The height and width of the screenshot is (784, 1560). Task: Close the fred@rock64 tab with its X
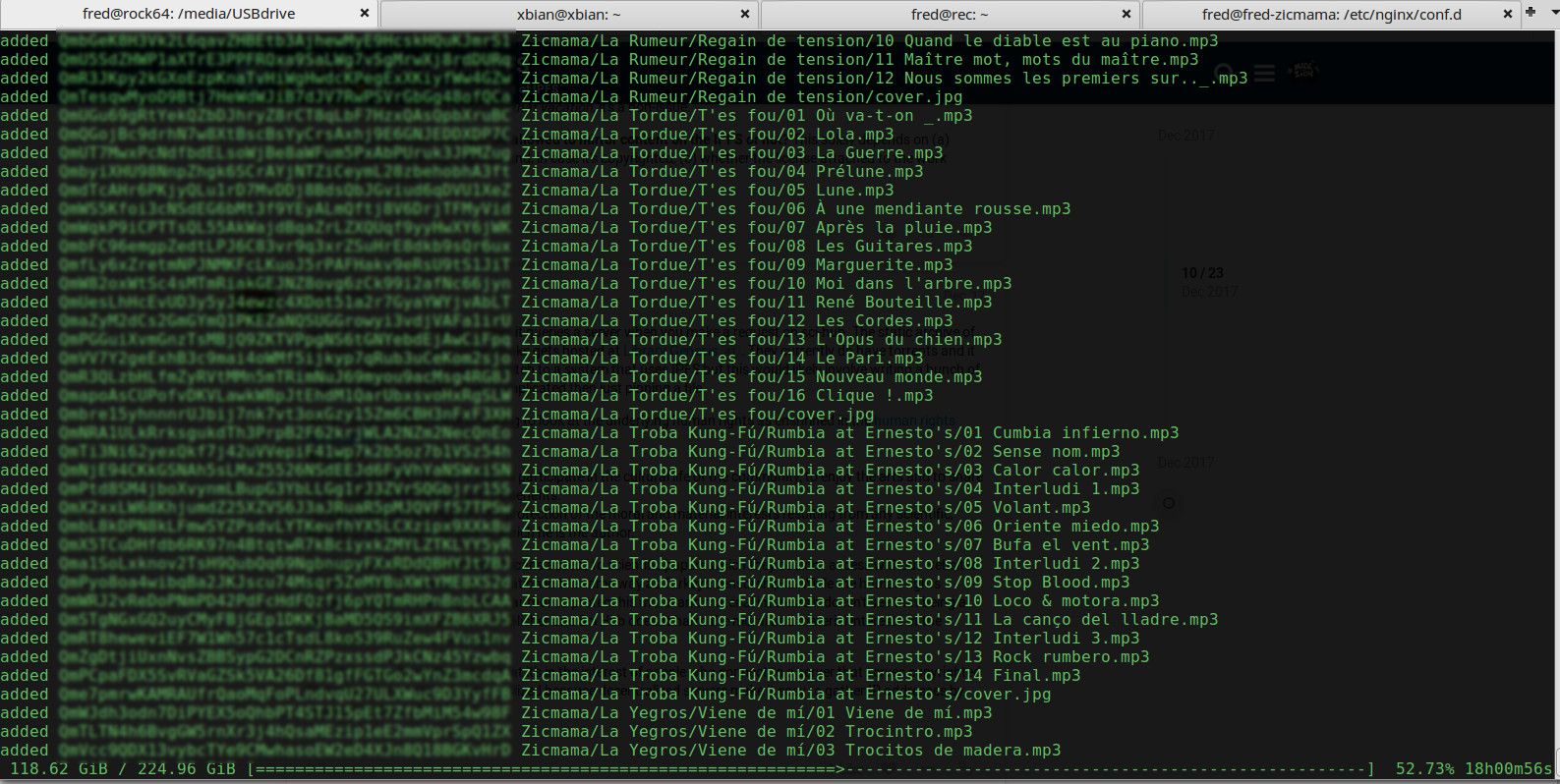pyautogui.click(x=364, y=14)
